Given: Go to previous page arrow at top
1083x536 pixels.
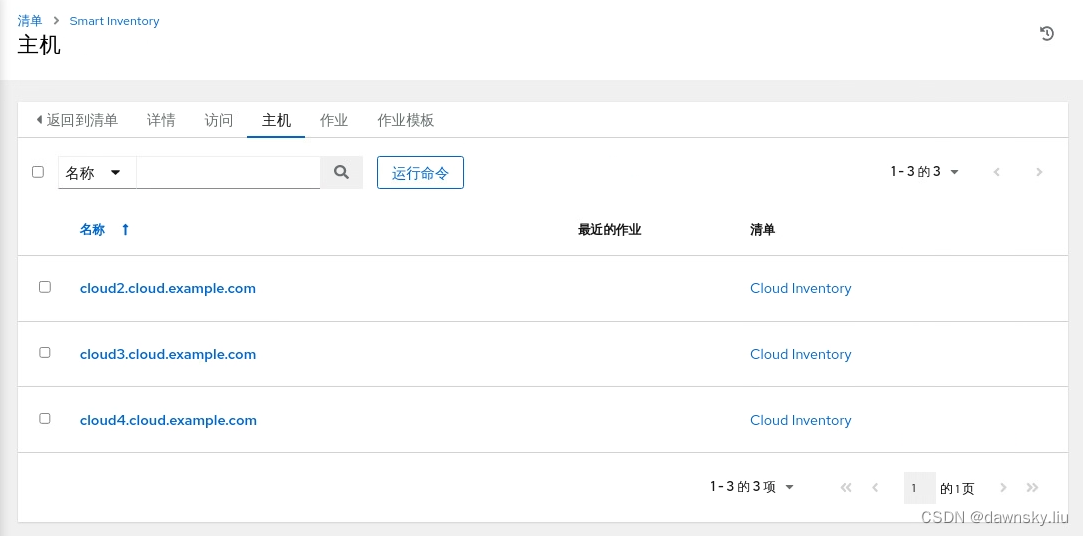Looking at the screenshot, I should point(997,172).
